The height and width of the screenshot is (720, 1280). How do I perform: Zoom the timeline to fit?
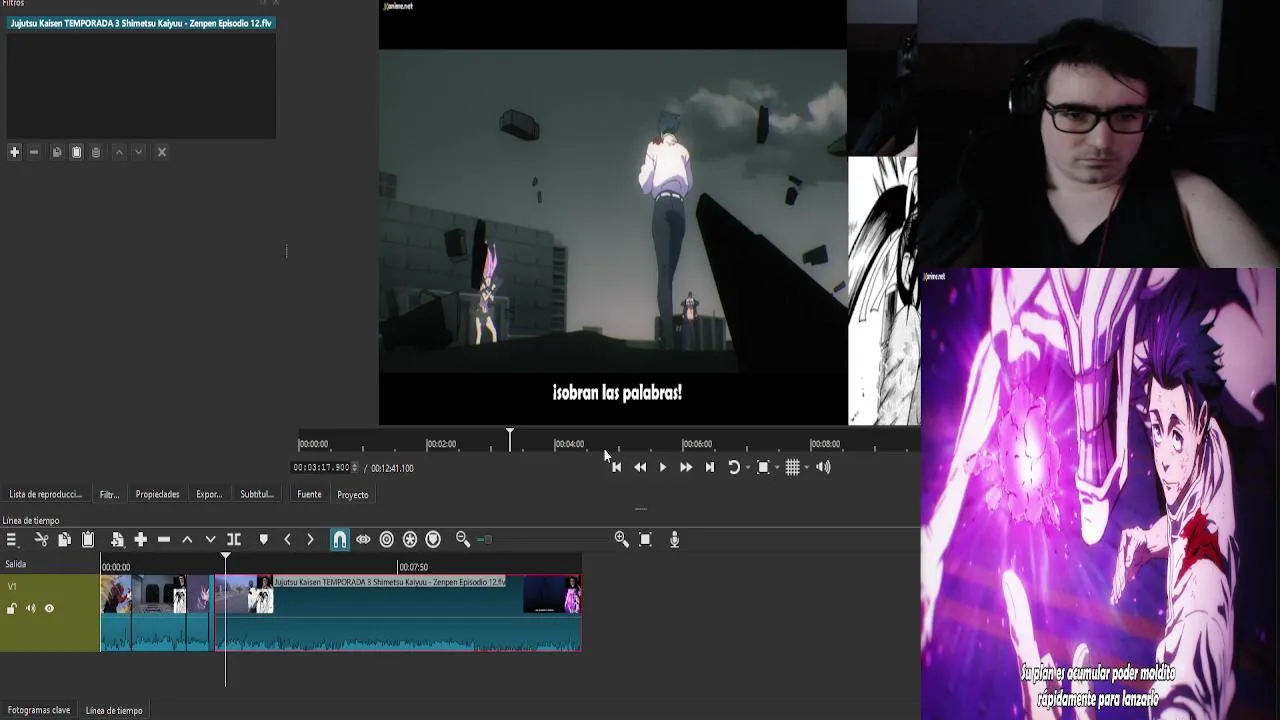pyautogui.click(x=645, y=539)
